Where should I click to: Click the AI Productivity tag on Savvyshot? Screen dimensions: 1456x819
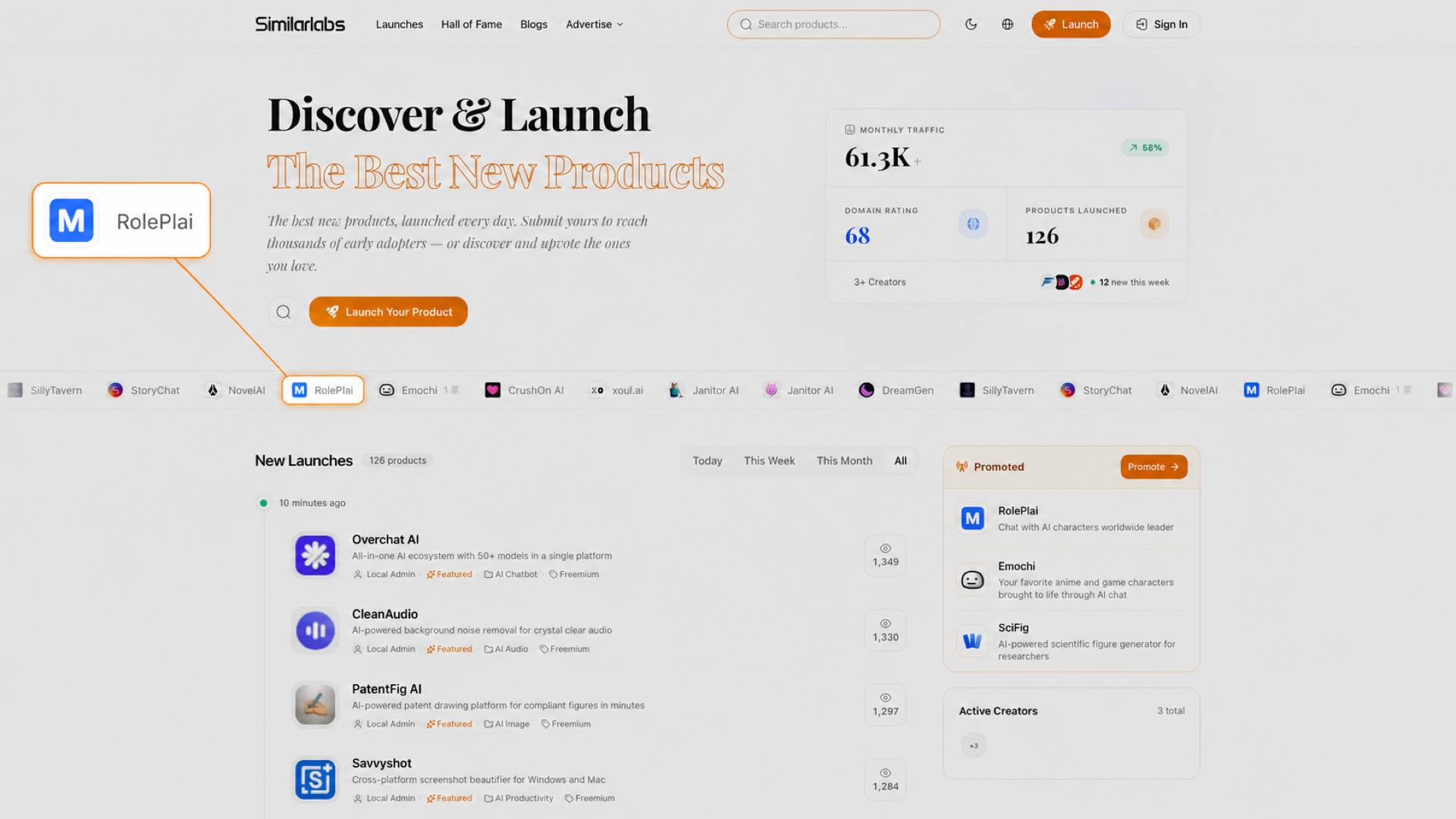click(519, 799)
